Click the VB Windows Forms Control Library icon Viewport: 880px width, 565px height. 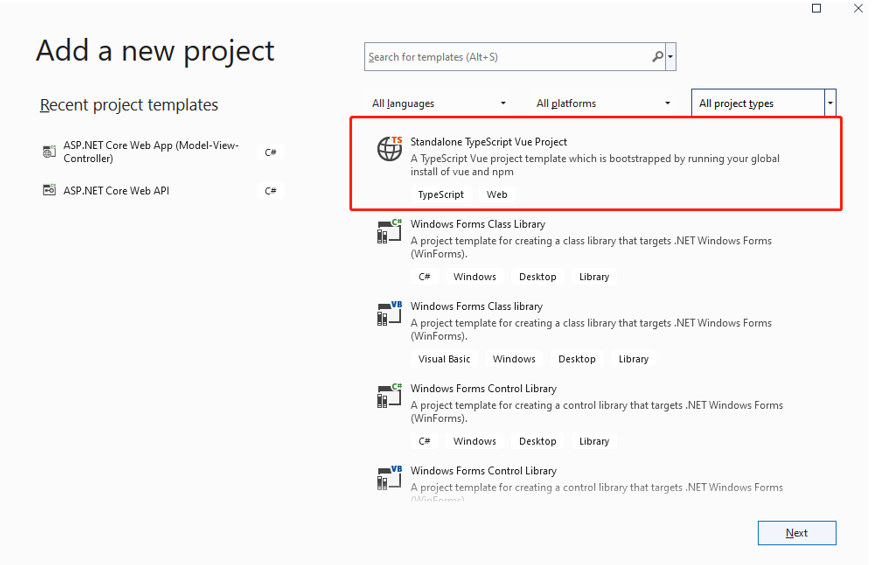coord(389,477)
